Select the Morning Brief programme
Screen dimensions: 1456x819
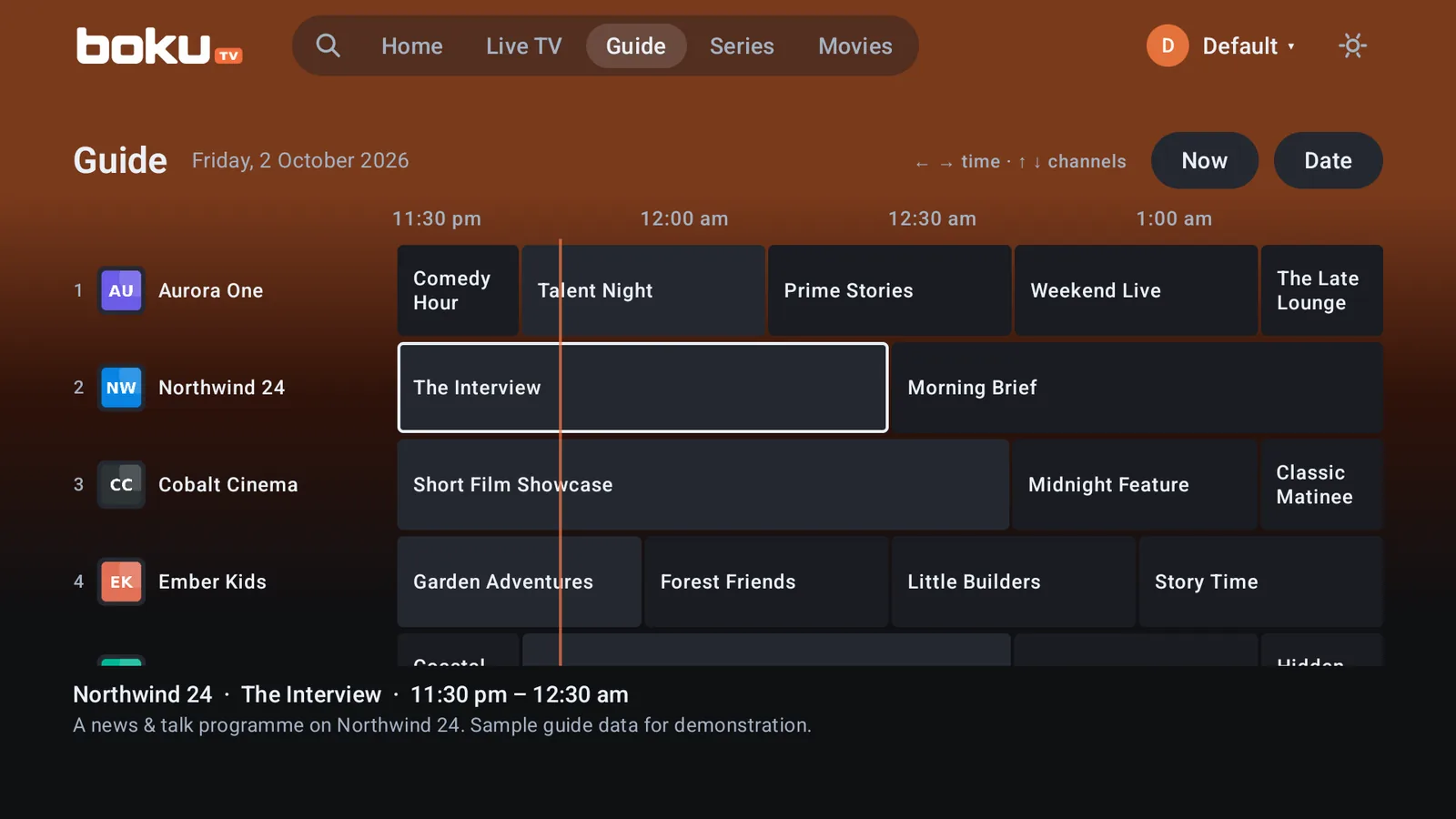(x=1137, y=388)
